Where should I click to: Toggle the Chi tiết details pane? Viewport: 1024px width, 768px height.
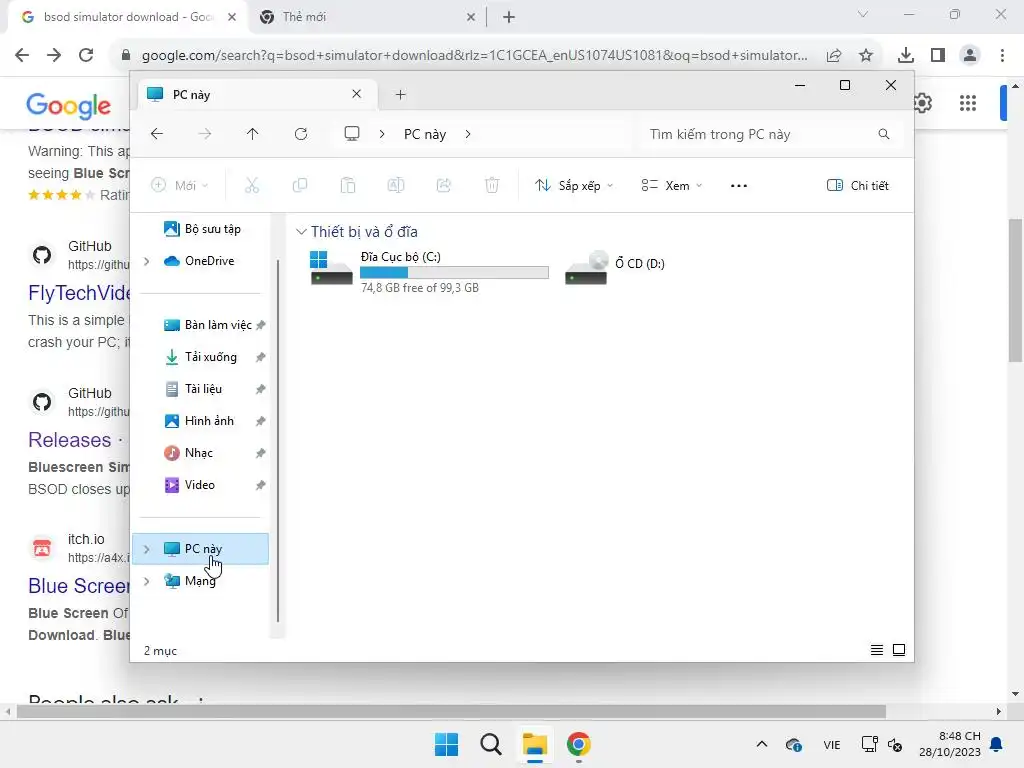[857, 185]
